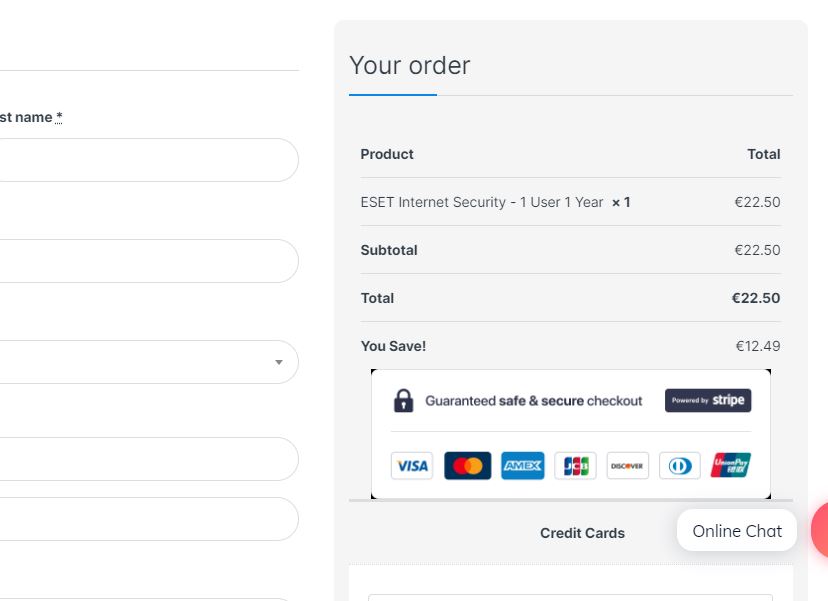Click the You Save €12.49 amount
Image resolution: width=828 pixels, height=601 pixels.
(x=757, y=346)
